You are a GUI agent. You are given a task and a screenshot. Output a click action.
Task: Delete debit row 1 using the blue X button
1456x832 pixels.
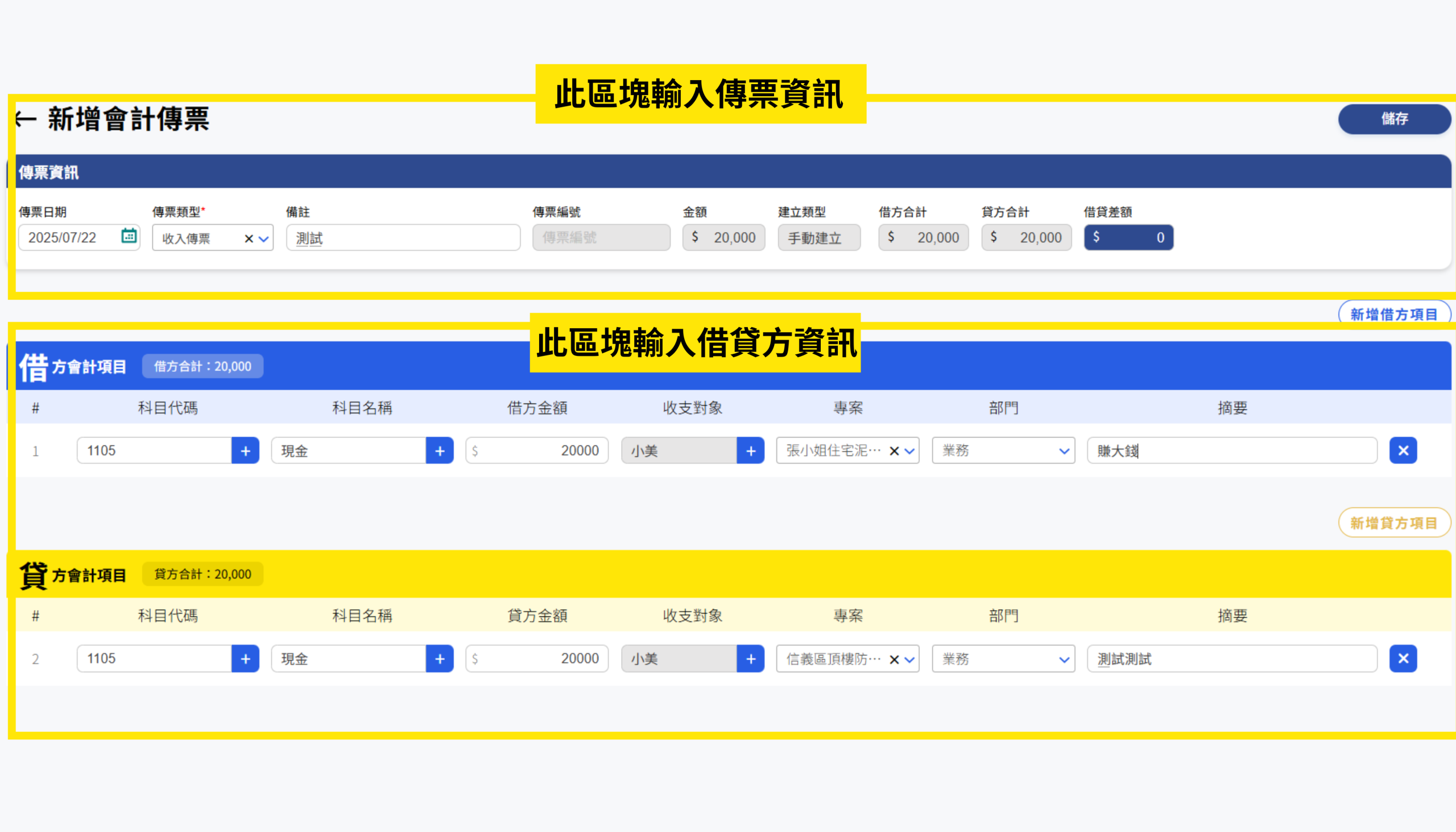point(1403,450)
